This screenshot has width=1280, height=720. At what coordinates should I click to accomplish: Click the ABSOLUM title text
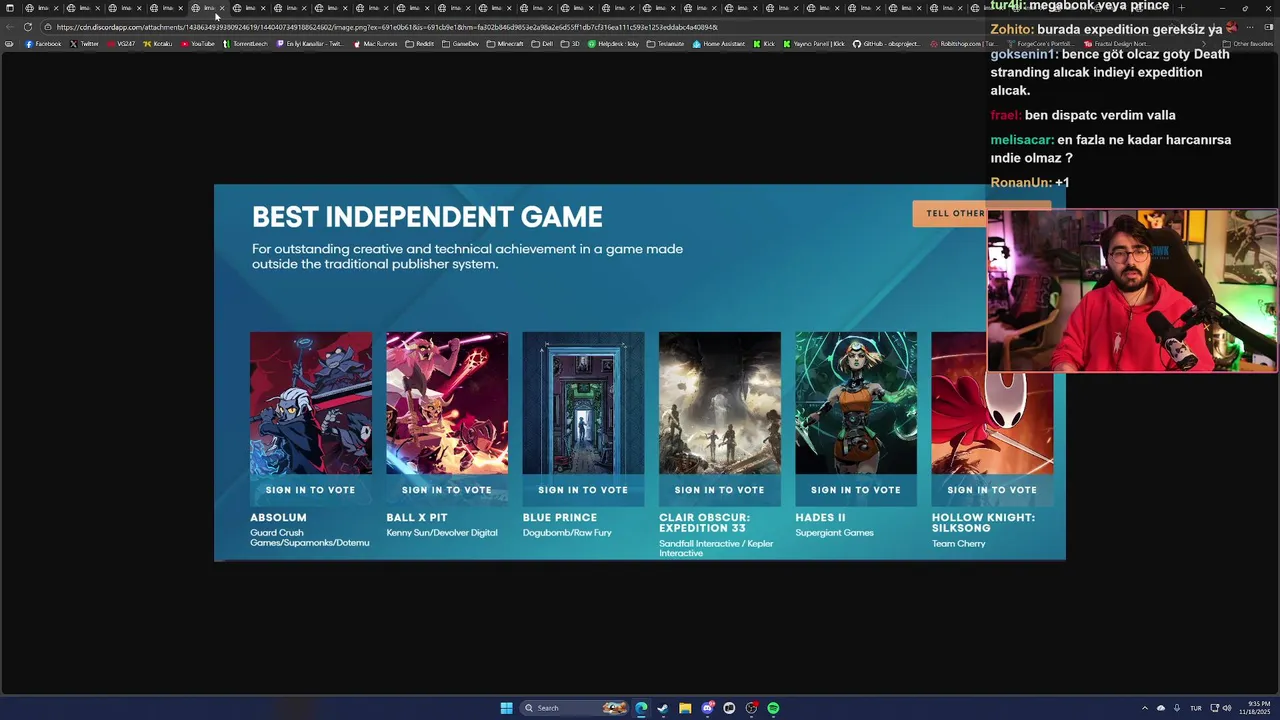[x=278, y=518]
